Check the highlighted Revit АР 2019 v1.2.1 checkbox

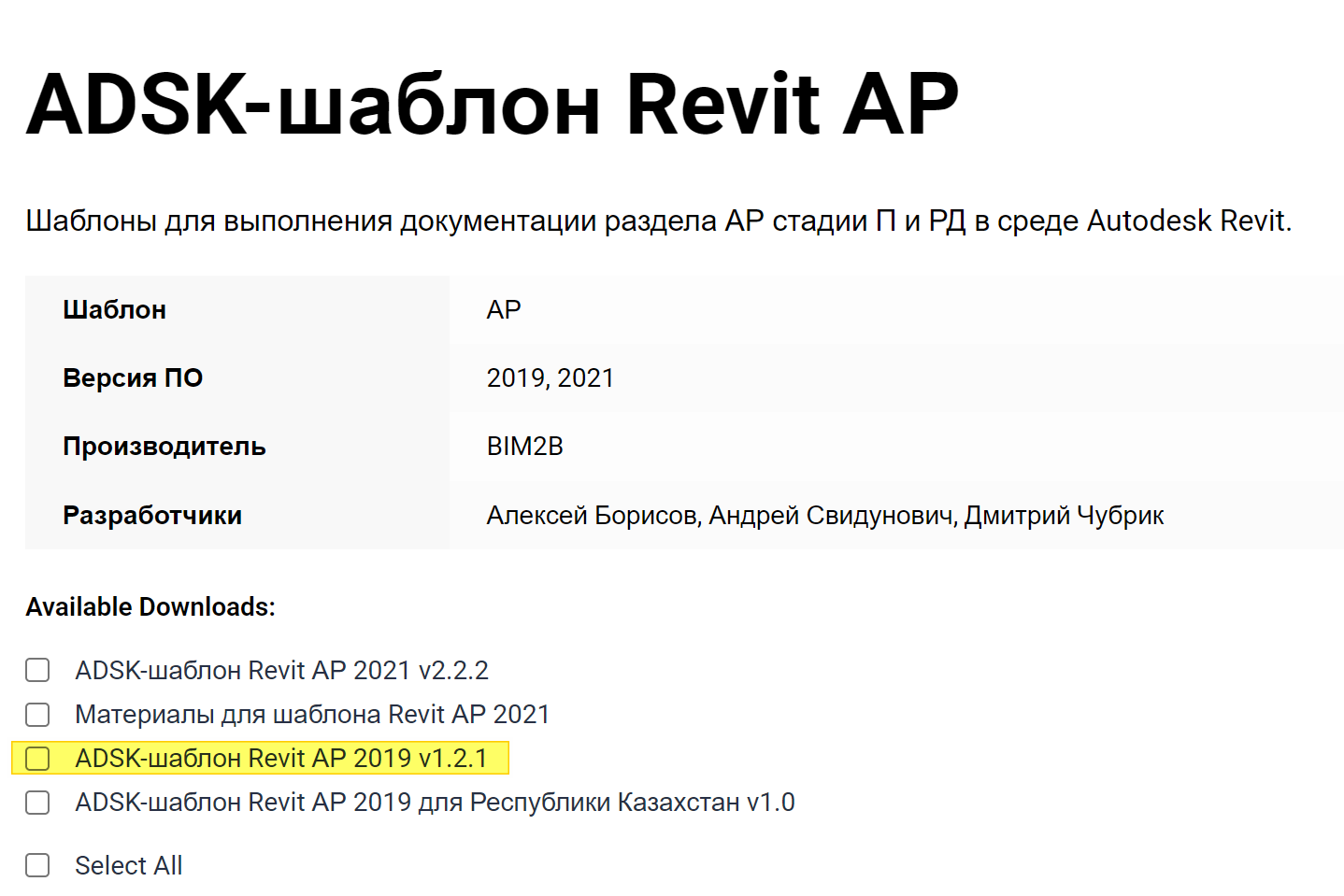pyautogui.click(x=37, y=759)
